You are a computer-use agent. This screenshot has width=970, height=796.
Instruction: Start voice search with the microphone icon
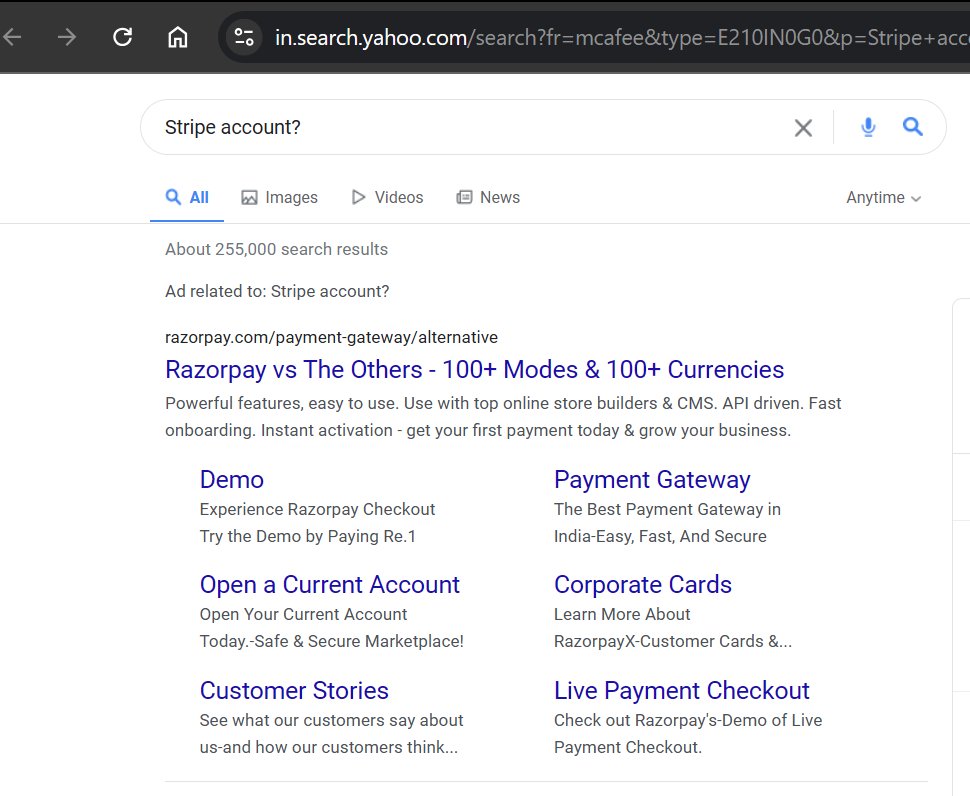pos(868,127)
